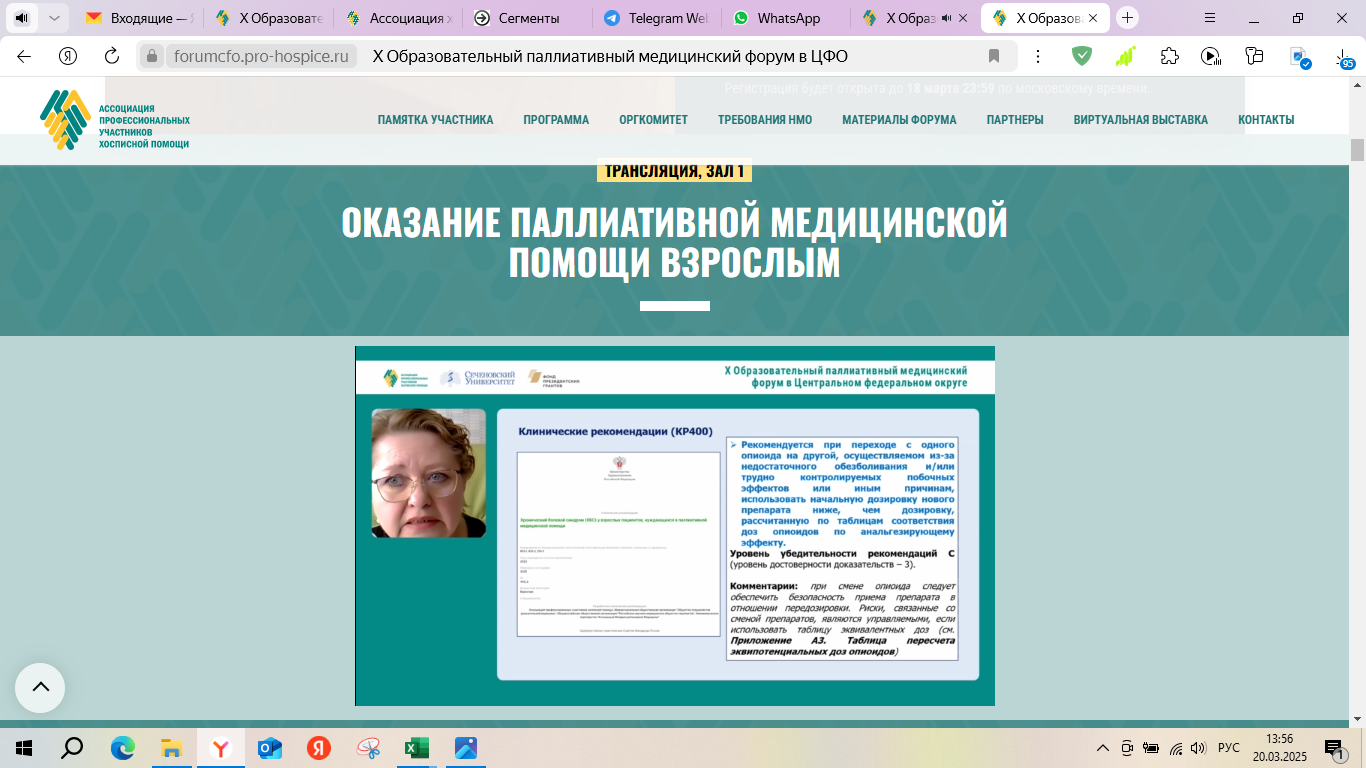Viewport: 1366px width, 768px height.
Task: Open Excel from taskbar
Action: point(416,747)
